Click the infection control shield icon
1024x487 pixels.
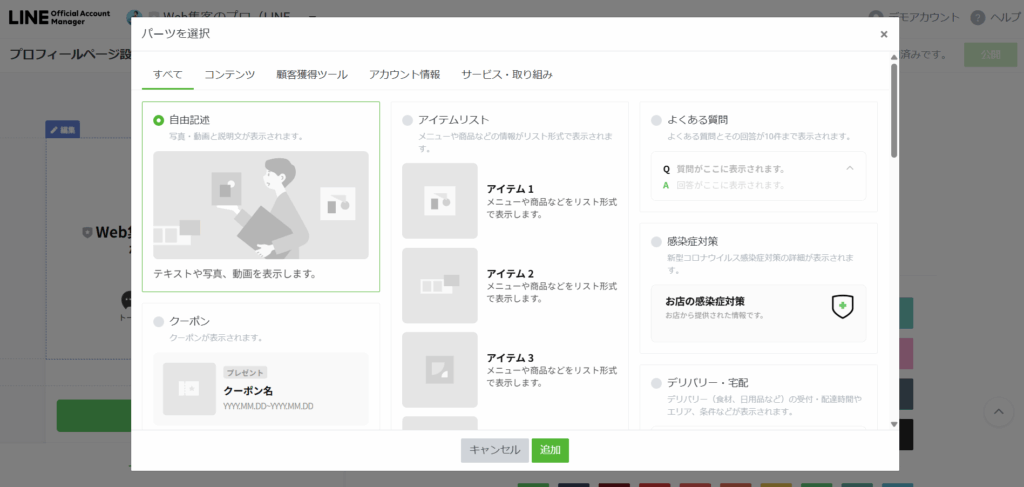(842, 306)
